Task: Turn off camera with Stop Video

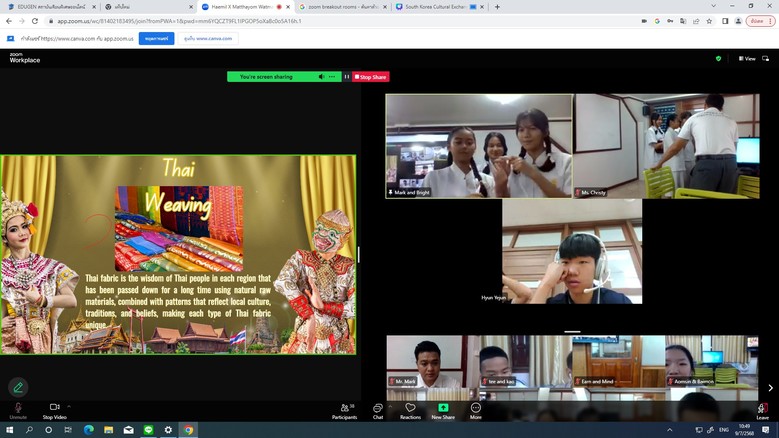Action: [x=54, y=408]
